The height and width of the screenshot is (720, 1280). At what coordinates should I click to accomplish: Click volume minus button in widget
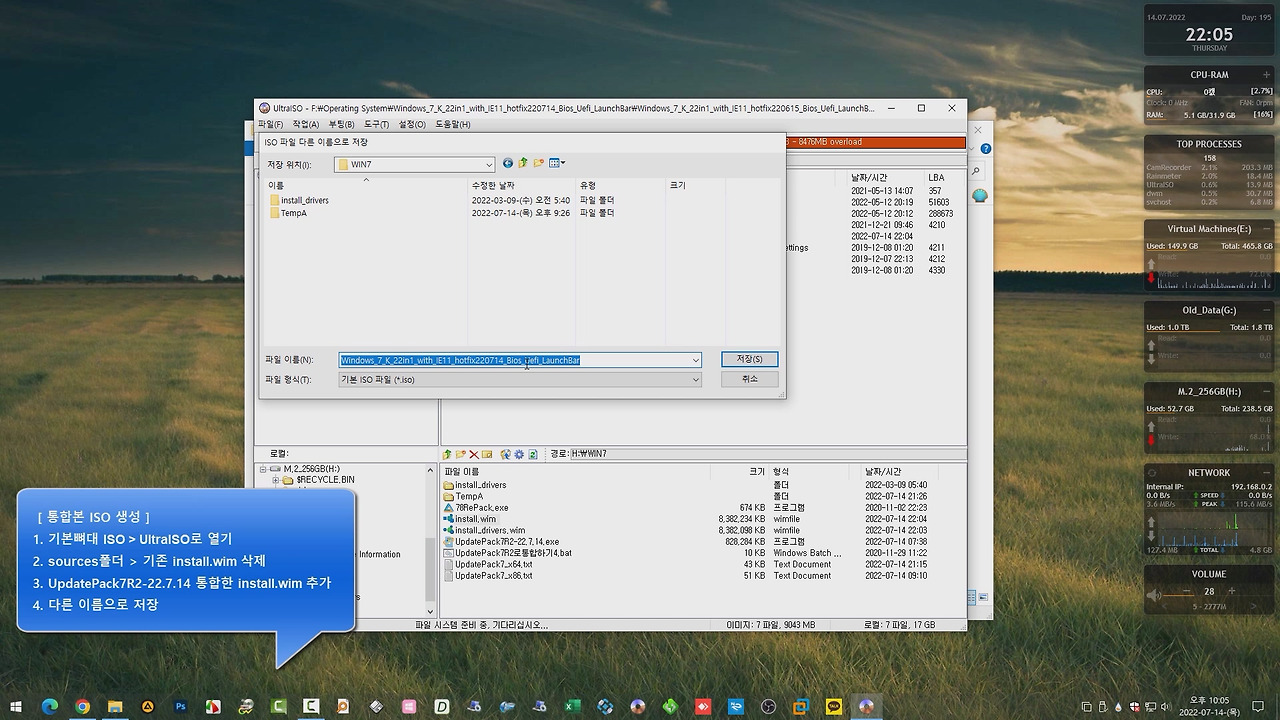tap(1187, 591)
